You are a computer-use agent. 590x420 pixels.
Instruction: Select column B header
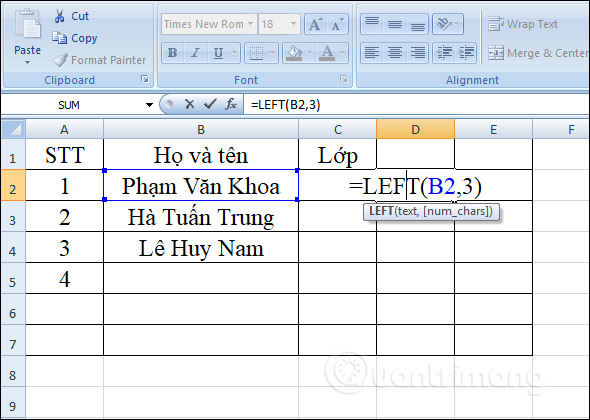[201, 129]
